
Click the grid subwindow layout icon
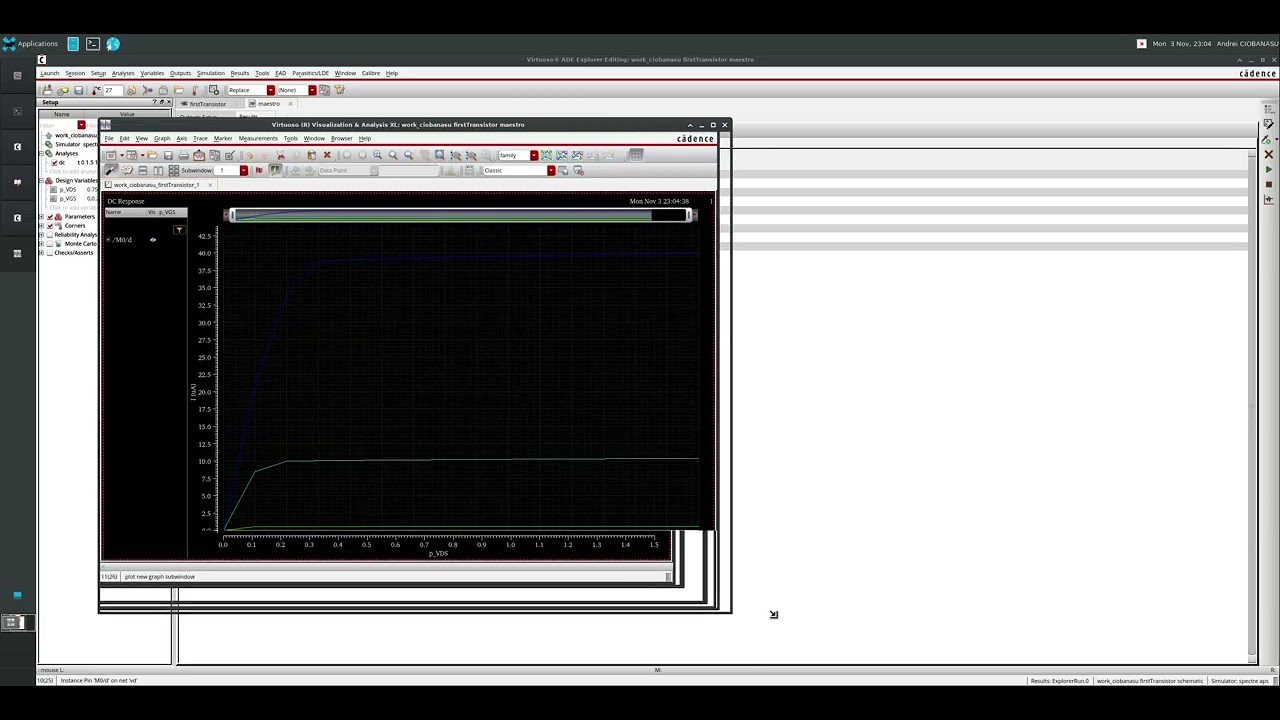coord(174,170)
